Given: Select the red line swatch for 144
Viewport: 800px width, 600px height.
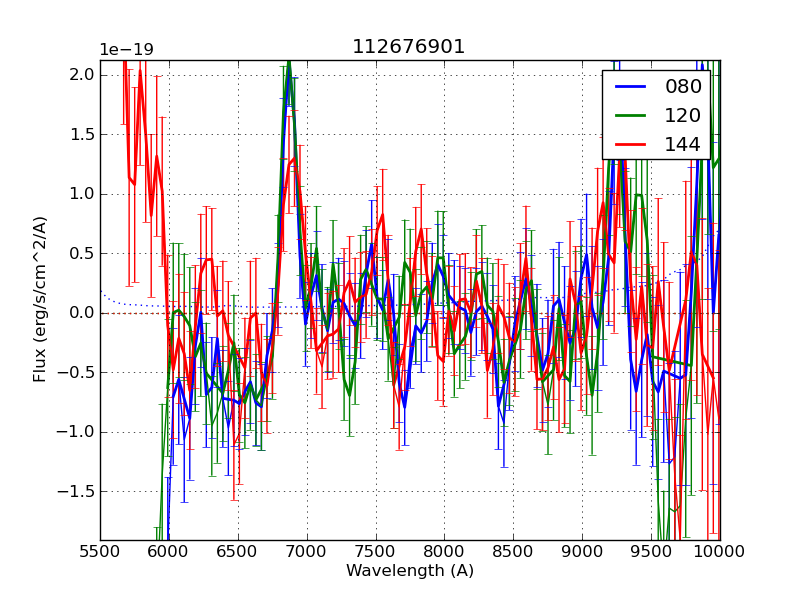Looking at the screenshot, I should click(x=629, y=145).
